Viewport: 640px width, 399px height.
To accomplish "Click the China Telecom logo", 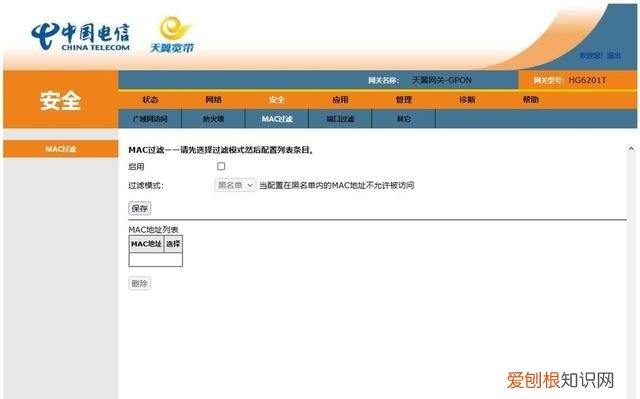I will coord(80,37).
